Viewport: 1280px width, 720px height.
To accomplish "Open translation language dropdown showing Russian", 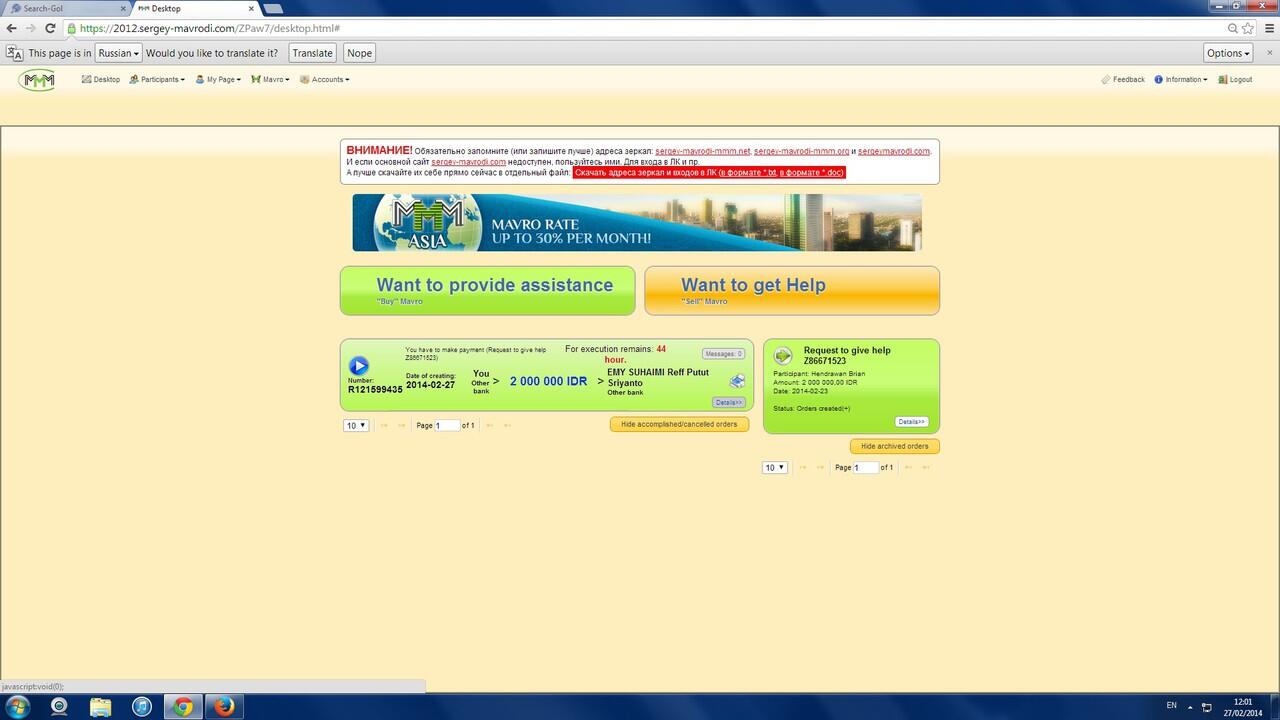I will [117, 53].
